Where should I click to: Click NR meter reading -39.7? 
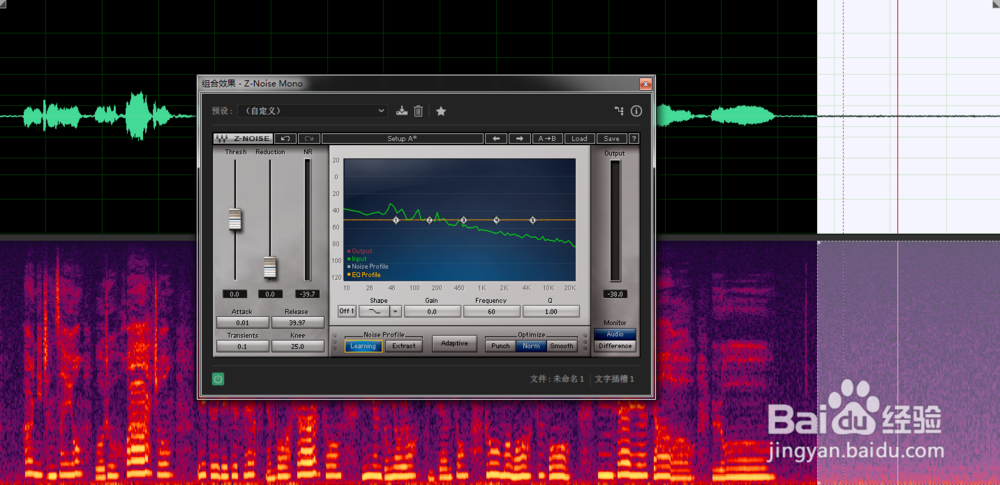coord(308,294)
